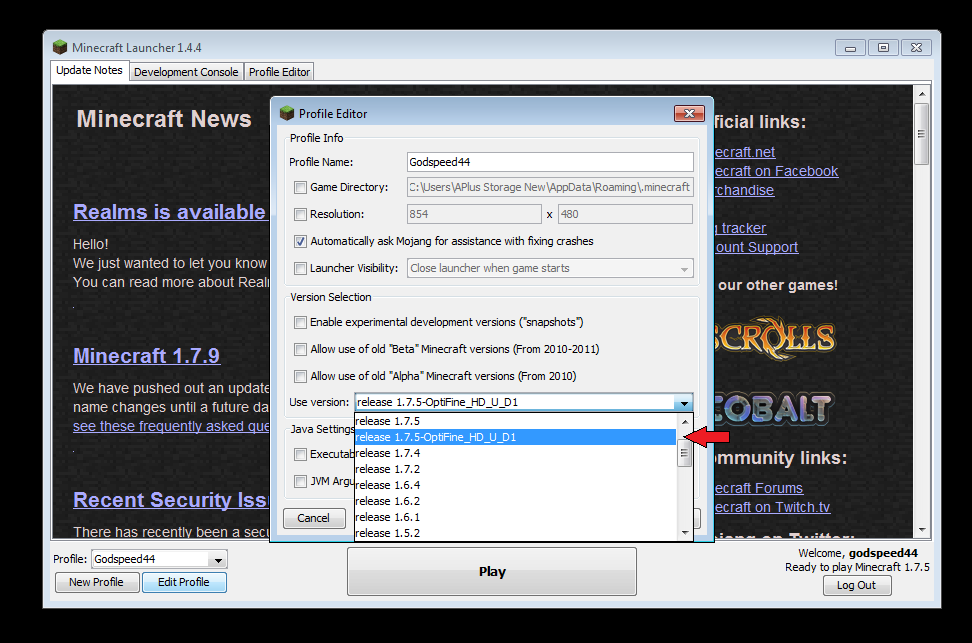This screenshot has height=643, width=972.
Task: Switch to the Profile Editor tab
Action: (x=279, y=72)
